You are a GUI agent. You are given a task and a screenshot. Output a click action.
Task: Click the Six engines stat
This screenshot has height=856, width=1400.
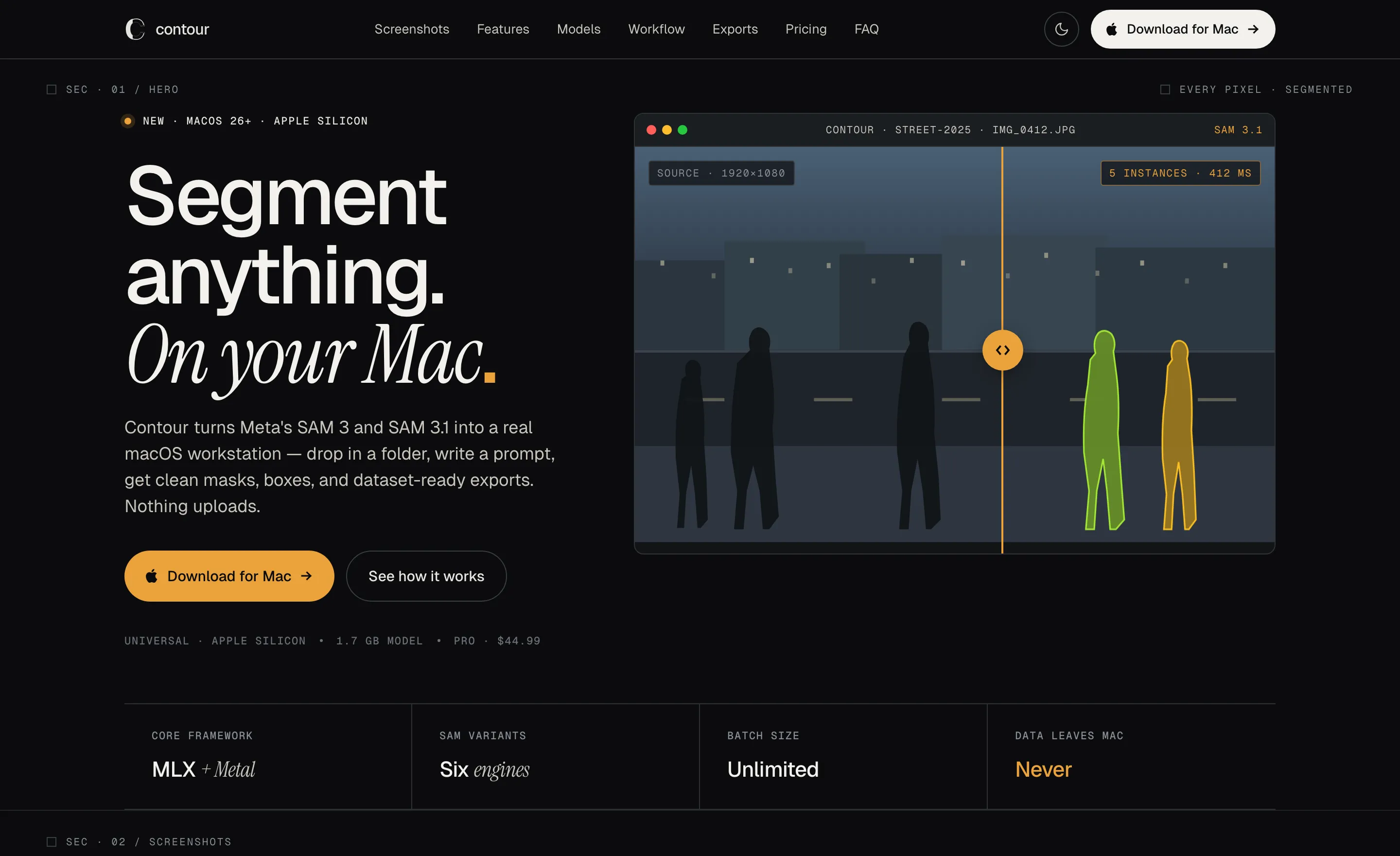484,769
